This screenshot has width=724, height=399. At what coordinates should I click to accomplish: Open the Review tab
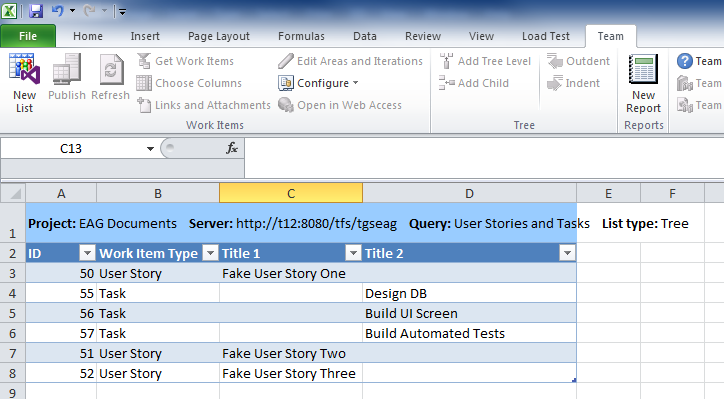(423, 36)
